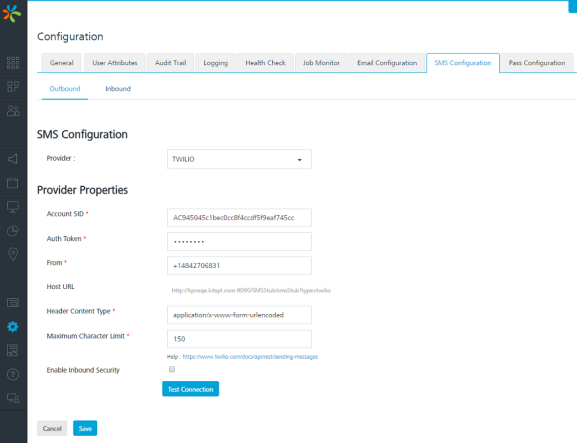
Task: Select the SMS Configuration tab
Action: (463, 63)
